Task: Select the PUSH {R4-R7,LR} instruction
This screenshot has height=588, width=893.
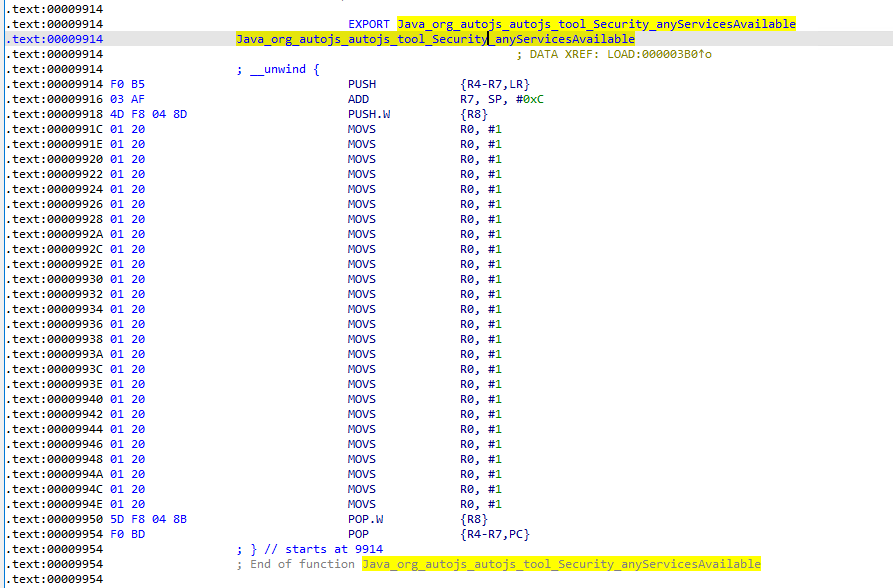Action: [362, 84]
